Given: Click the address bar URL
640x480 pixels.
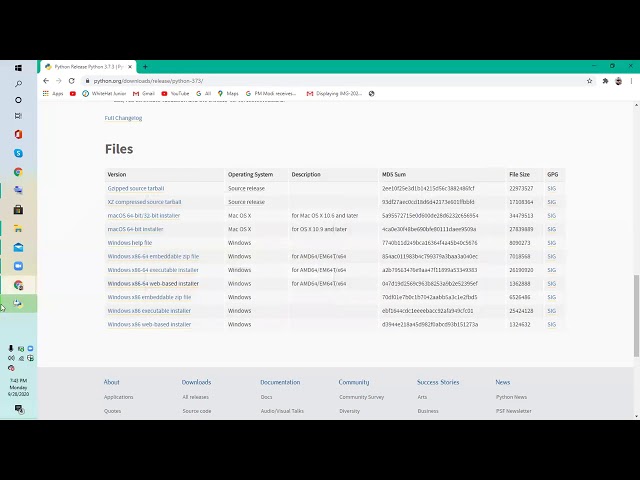Looking at the screenshot, I should [x=148, y=81].
